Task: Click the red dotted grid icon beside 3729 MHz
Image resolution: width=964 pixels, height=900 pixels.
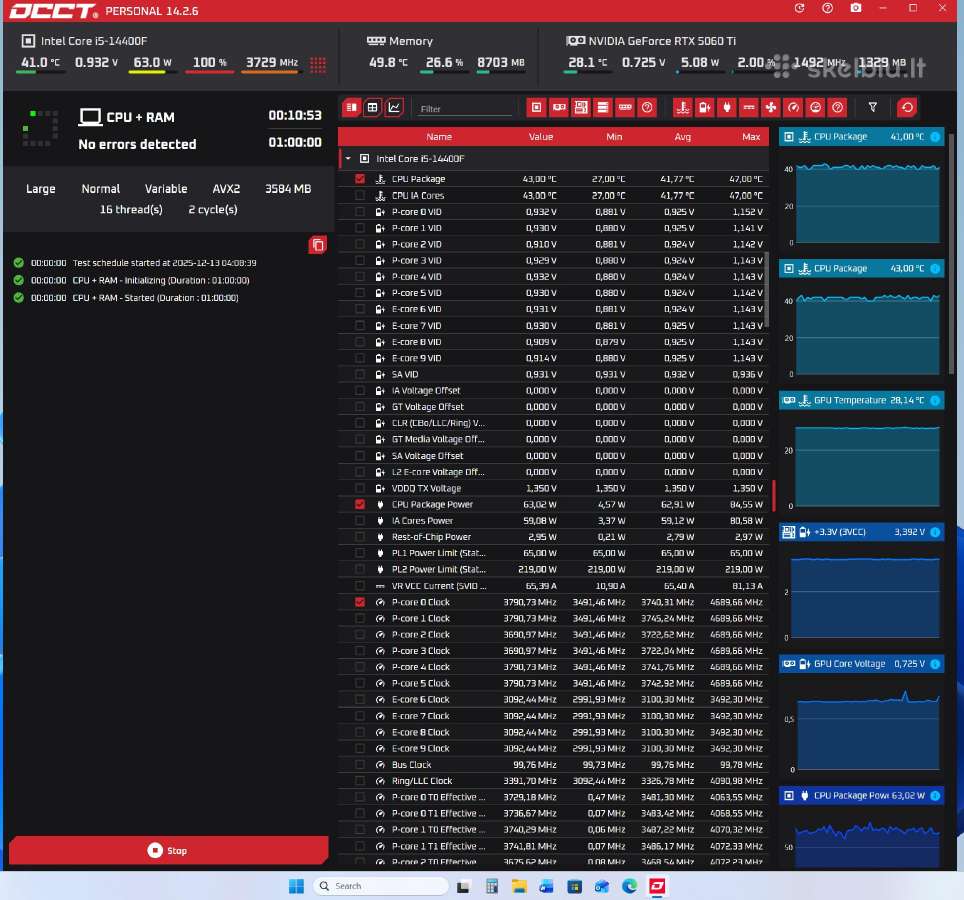Action: pyautogui.click(x=318, y=65)
